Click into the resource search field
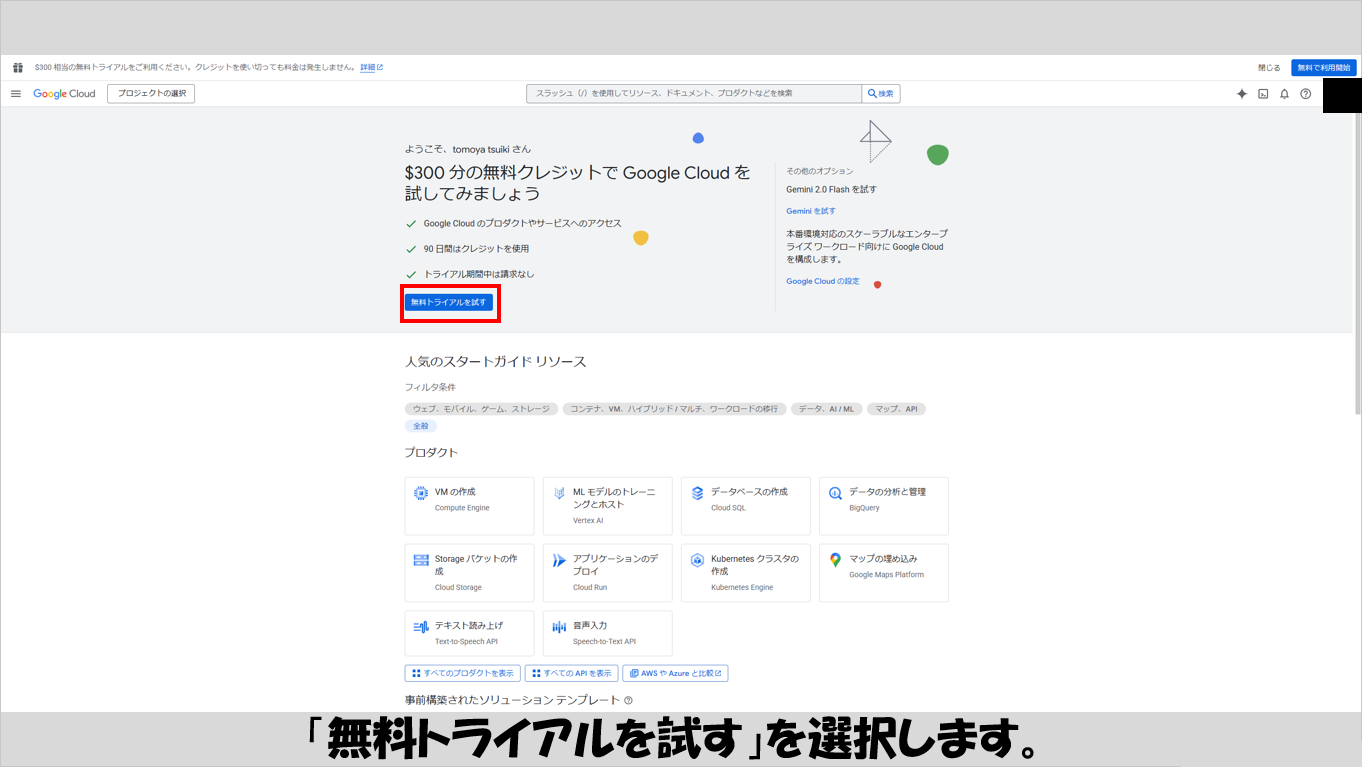 coord(694,94)
